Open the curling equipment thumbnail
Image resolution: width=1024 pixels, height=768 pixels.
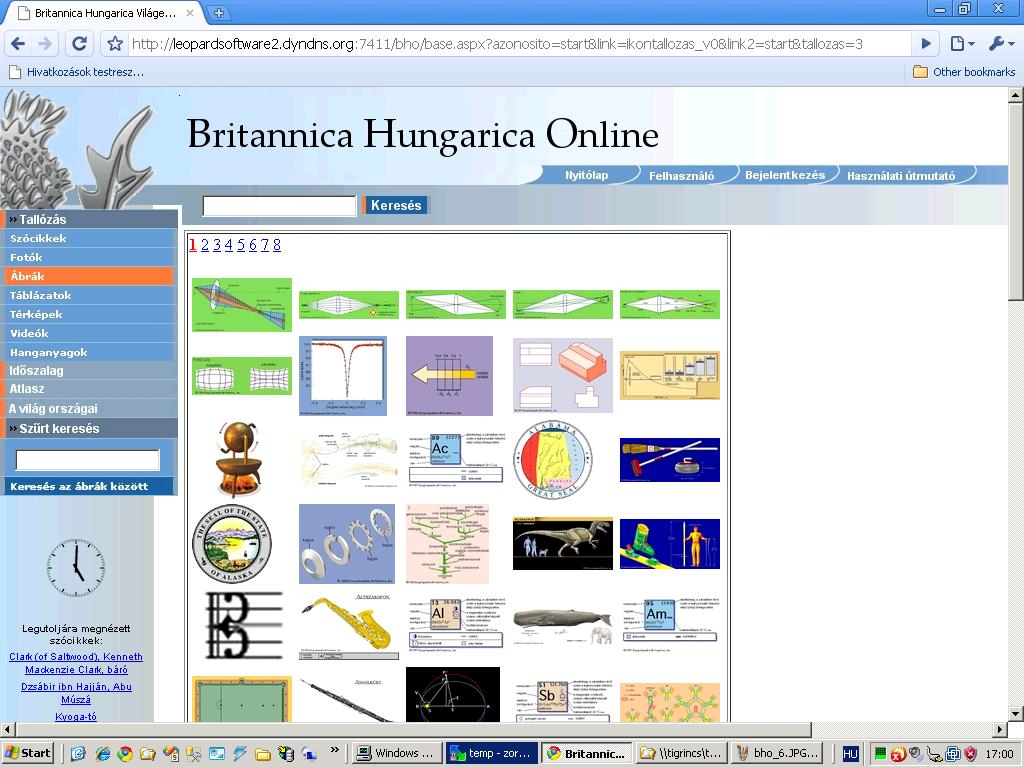tap(669, 460)
